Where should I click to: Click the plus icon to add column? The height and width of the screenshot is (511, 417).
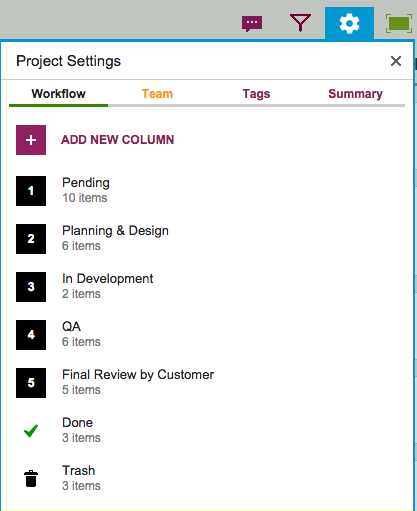(31, 140)
